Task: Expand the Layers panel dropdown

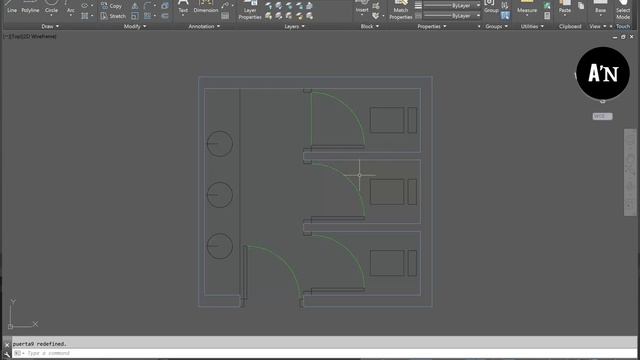Action: pos(294,27)
